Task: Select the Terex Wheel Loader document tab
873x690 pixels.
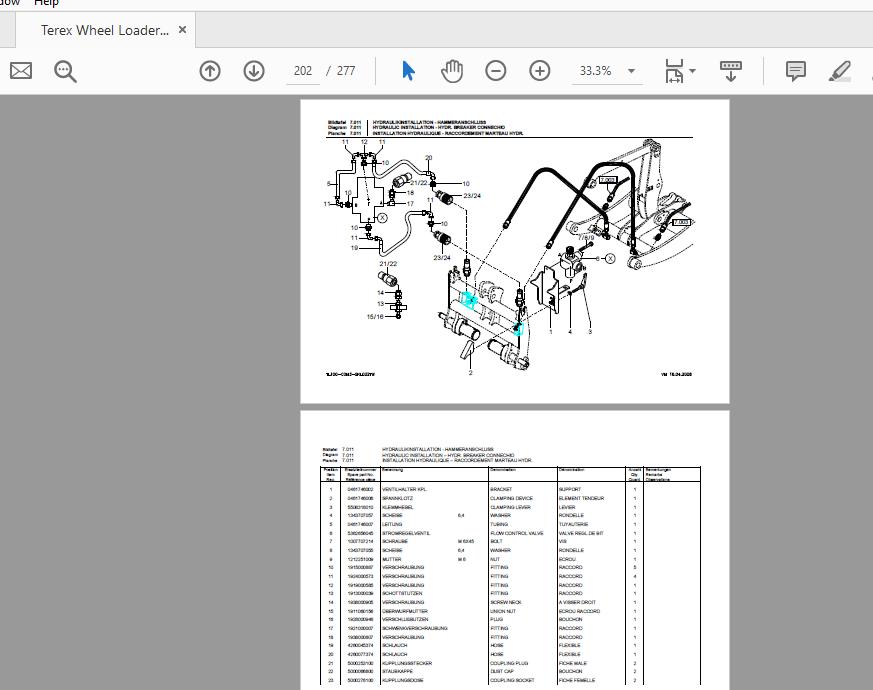Action: (x=104, y=30)
